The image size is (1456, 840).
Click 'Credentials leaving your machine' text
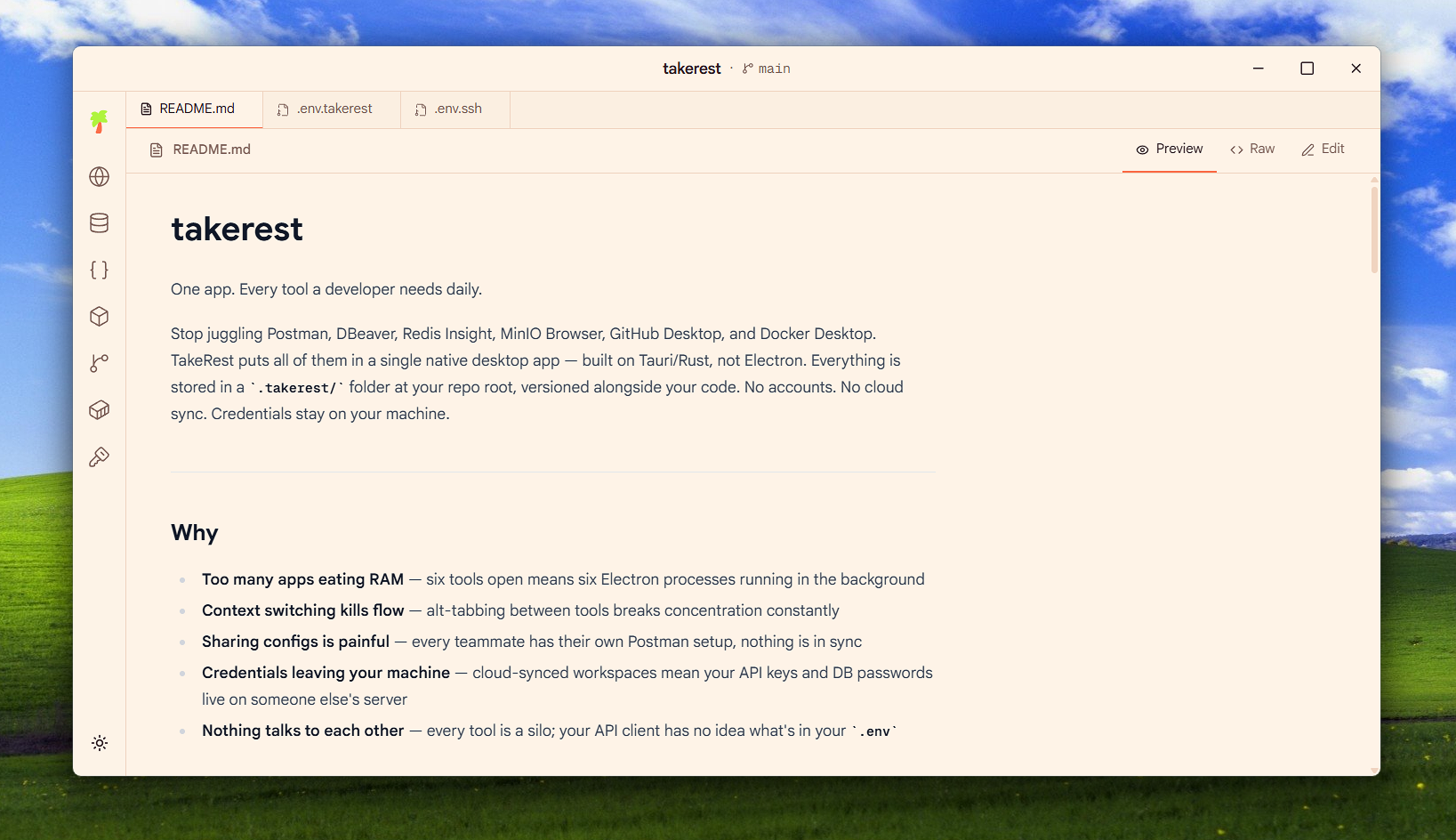(326, 673)
